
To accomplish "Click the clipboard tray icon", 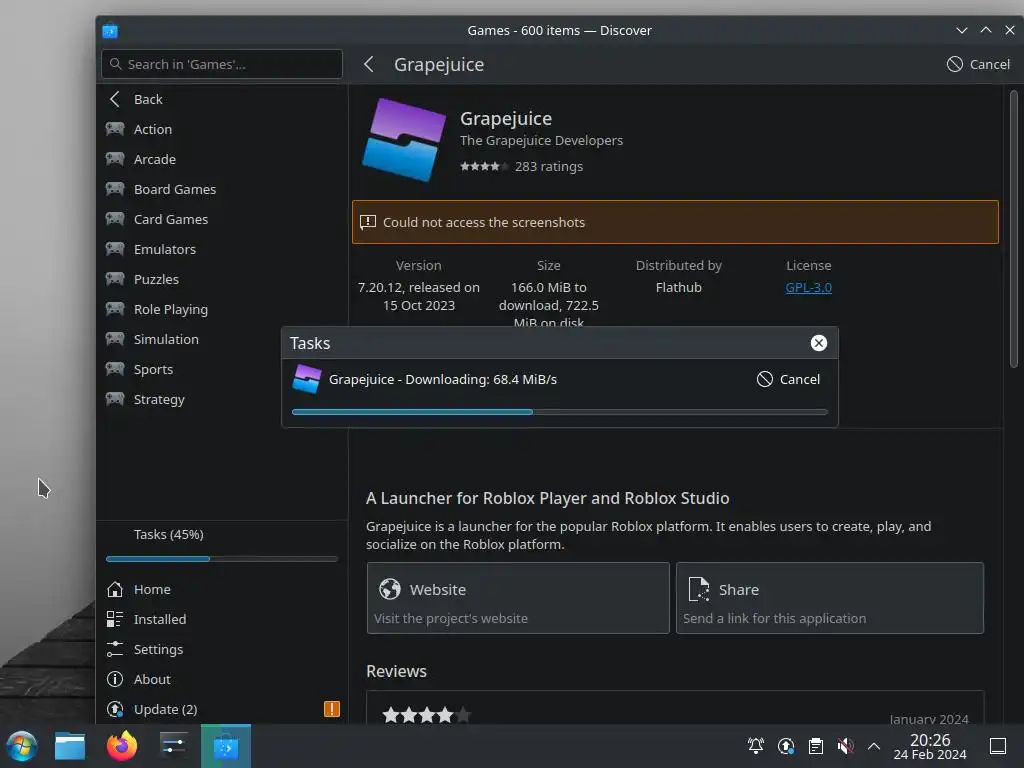I will [816, 746].
